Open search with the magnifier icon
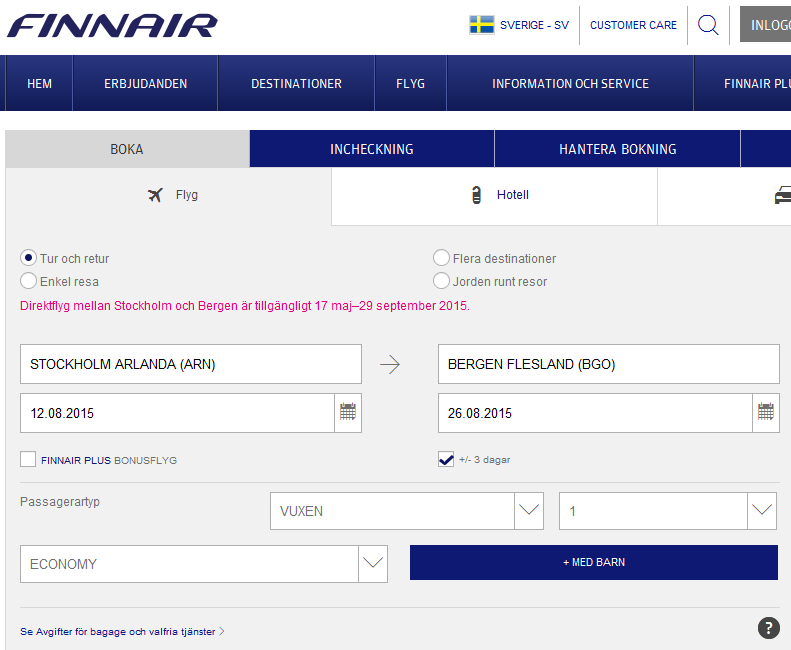Image resolution: width=791 pixels, height=650 pixels. pyautogui.click(x=708, y=25)
